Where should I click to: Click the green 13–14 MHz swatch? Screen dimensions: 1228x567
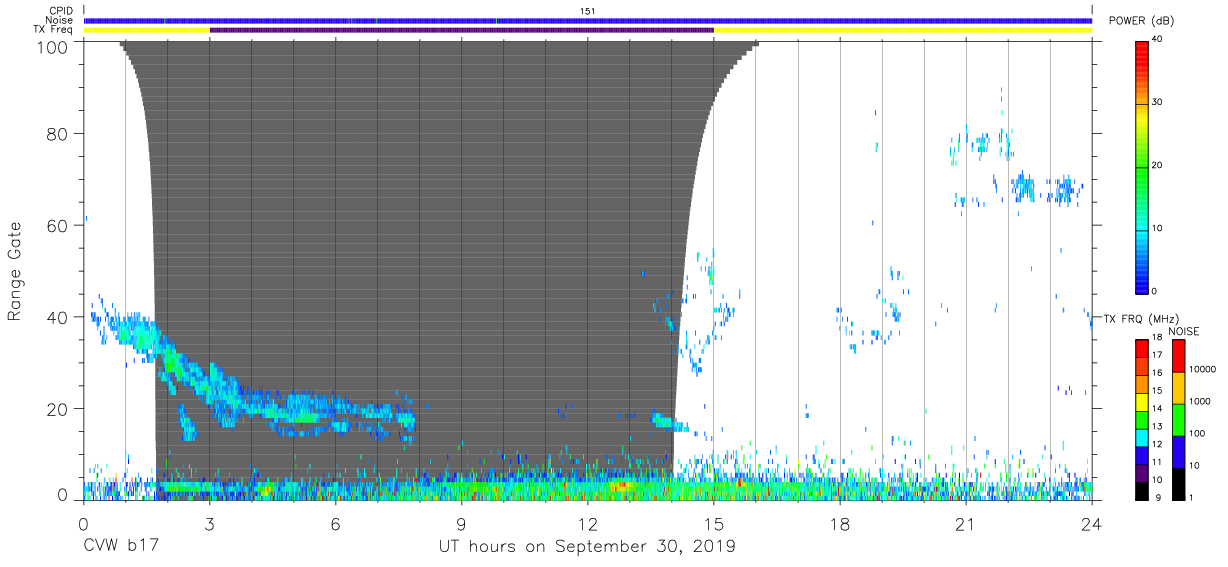[1142, 420]
